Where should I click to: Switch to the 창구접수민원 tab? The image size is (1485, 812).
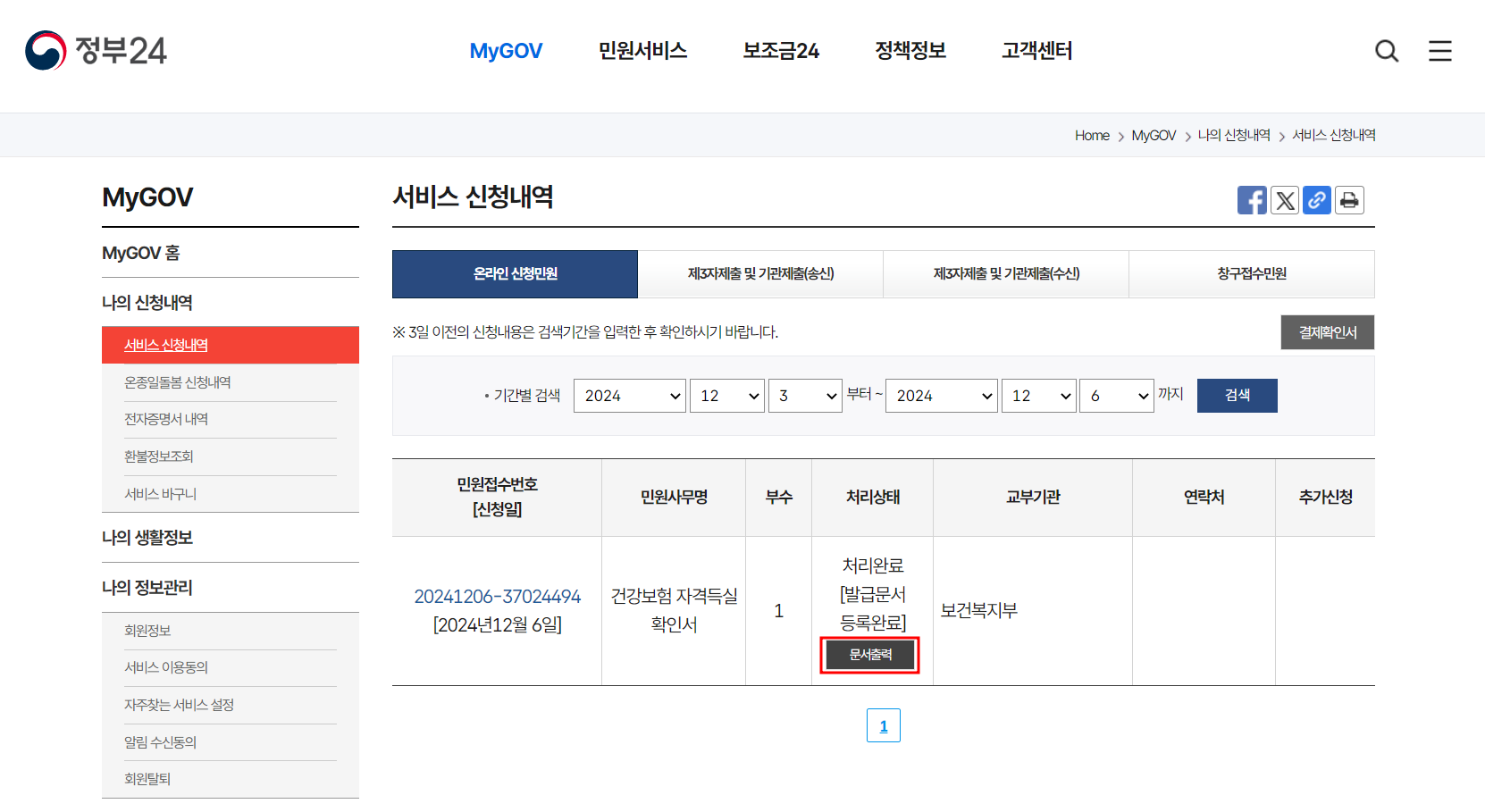pos(1252,274)
